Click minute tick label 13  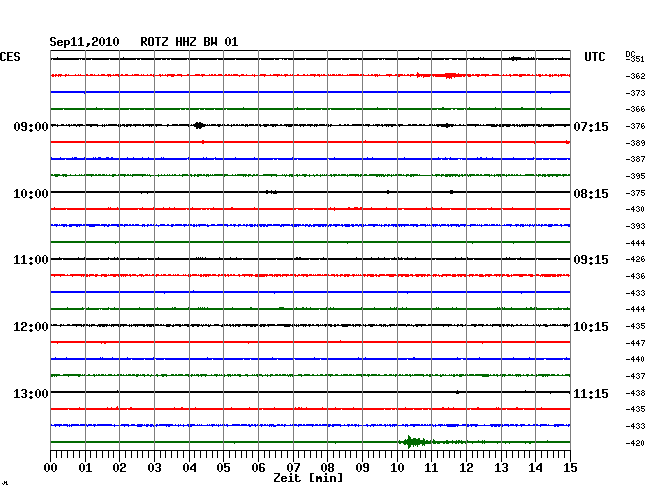[x=501, y=468]
